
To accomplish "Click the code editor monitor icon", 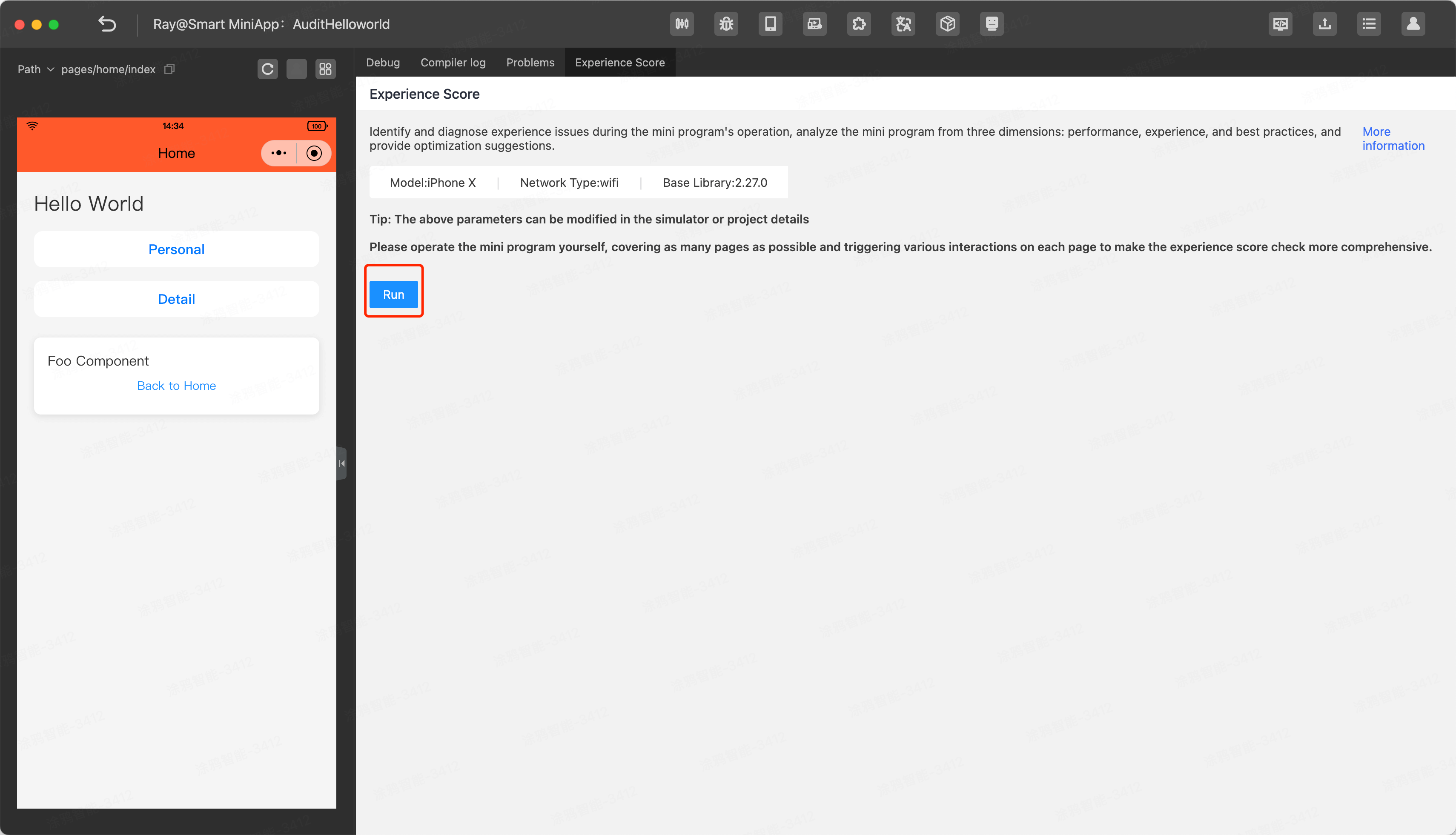I will (1280, 24).
